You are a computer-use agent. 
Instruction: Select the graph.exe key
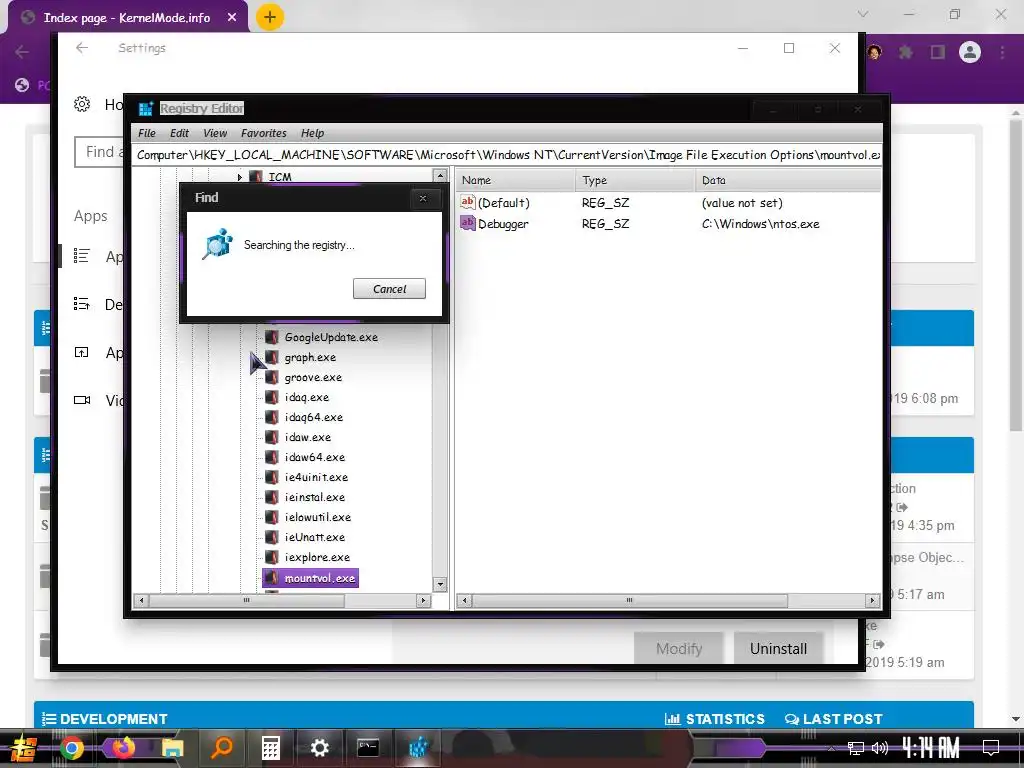310,358
